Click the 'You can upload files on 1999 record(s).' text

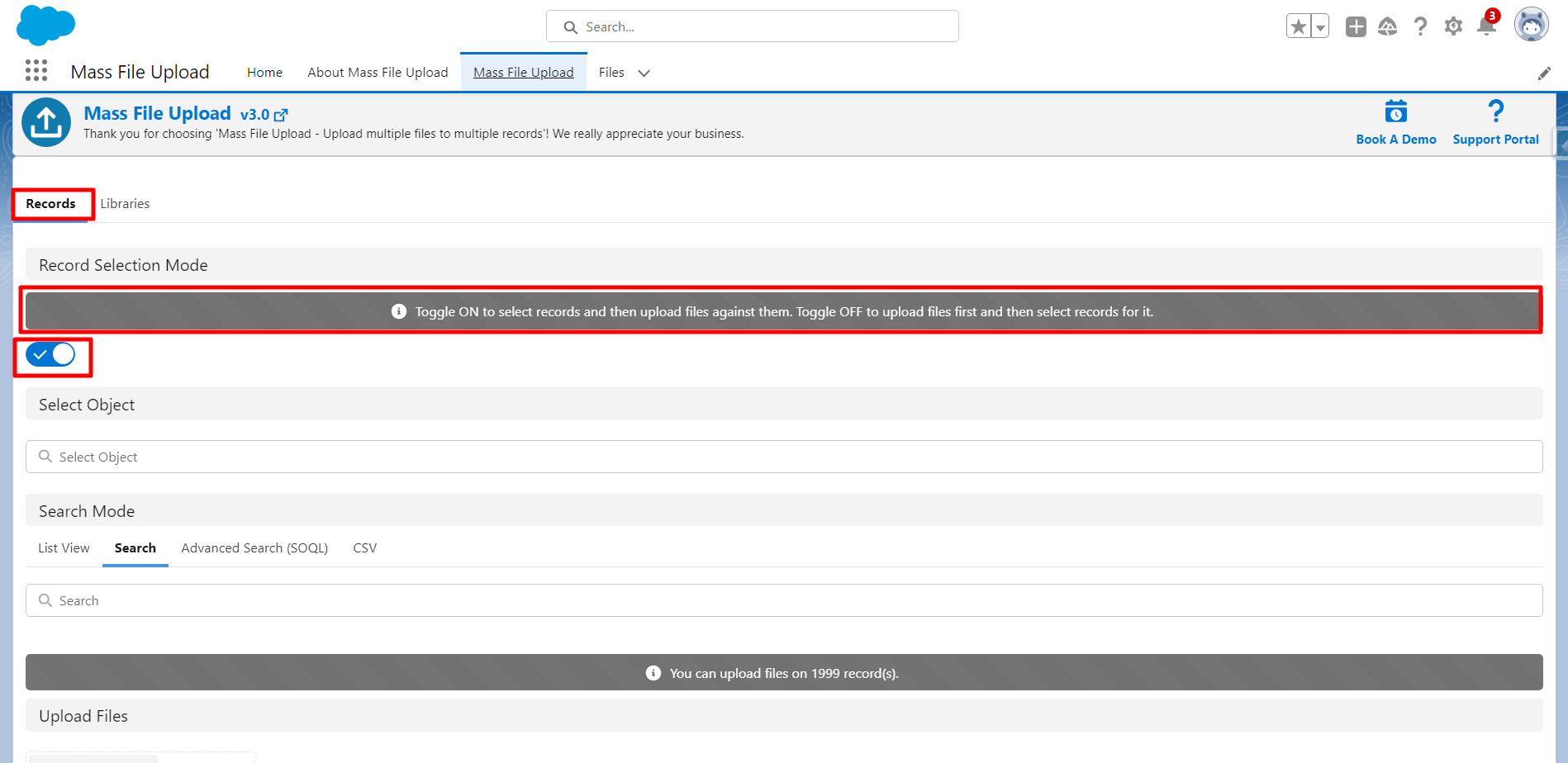784,673
